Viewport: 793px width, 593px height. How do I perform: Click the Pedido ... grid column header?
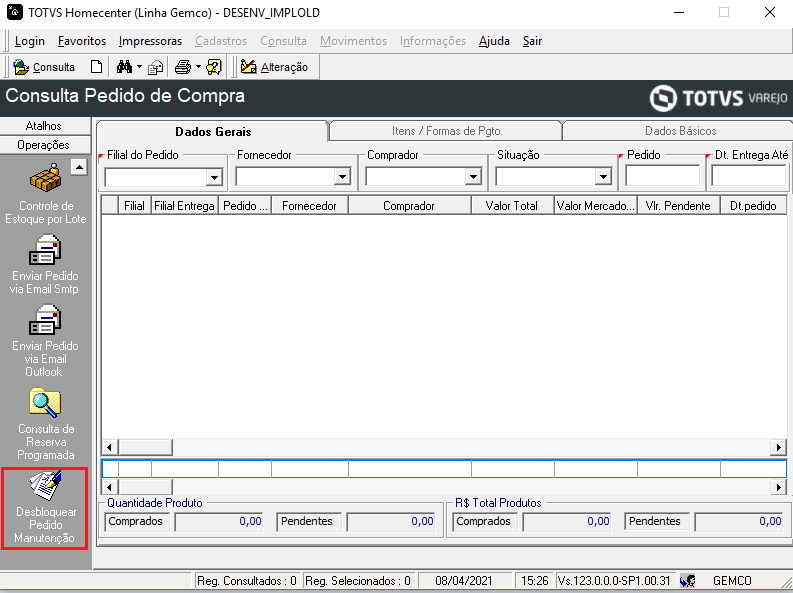pos(245,206)
